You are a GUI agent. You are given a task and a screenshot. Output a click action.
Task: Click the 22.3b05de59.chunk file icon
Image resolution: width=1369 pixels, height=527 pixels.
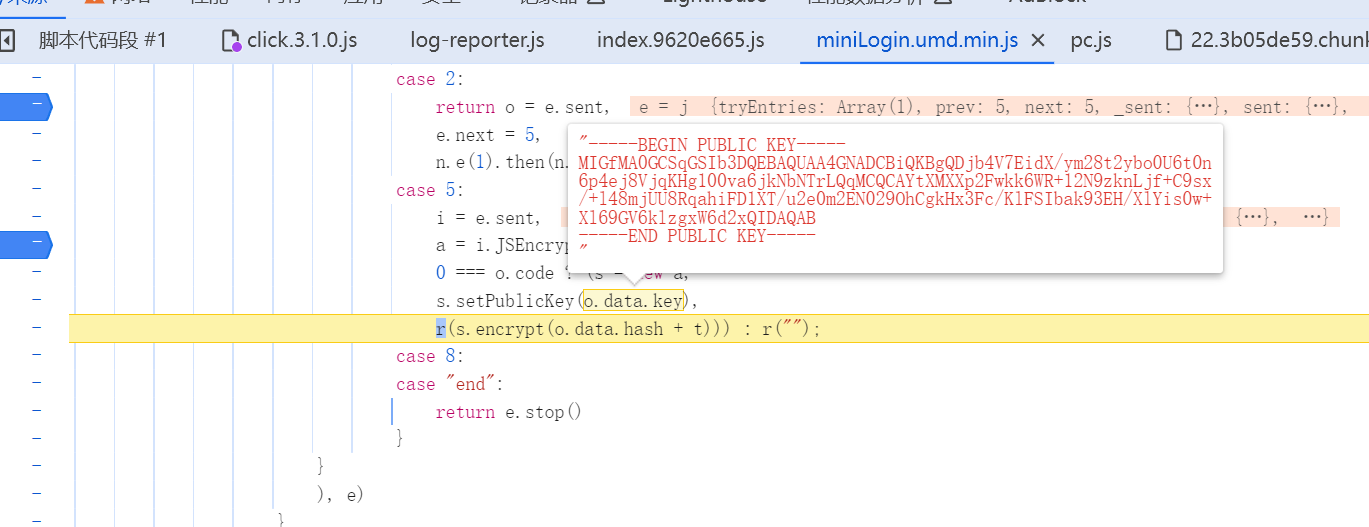(1174, 41)
